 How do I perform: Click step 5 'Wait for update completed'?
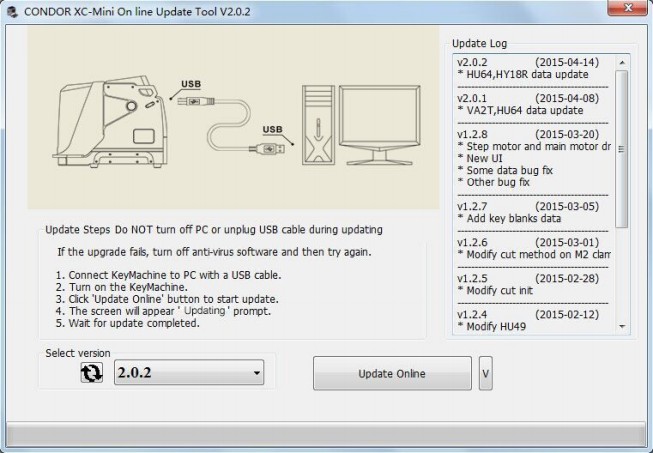pos(128,323)
